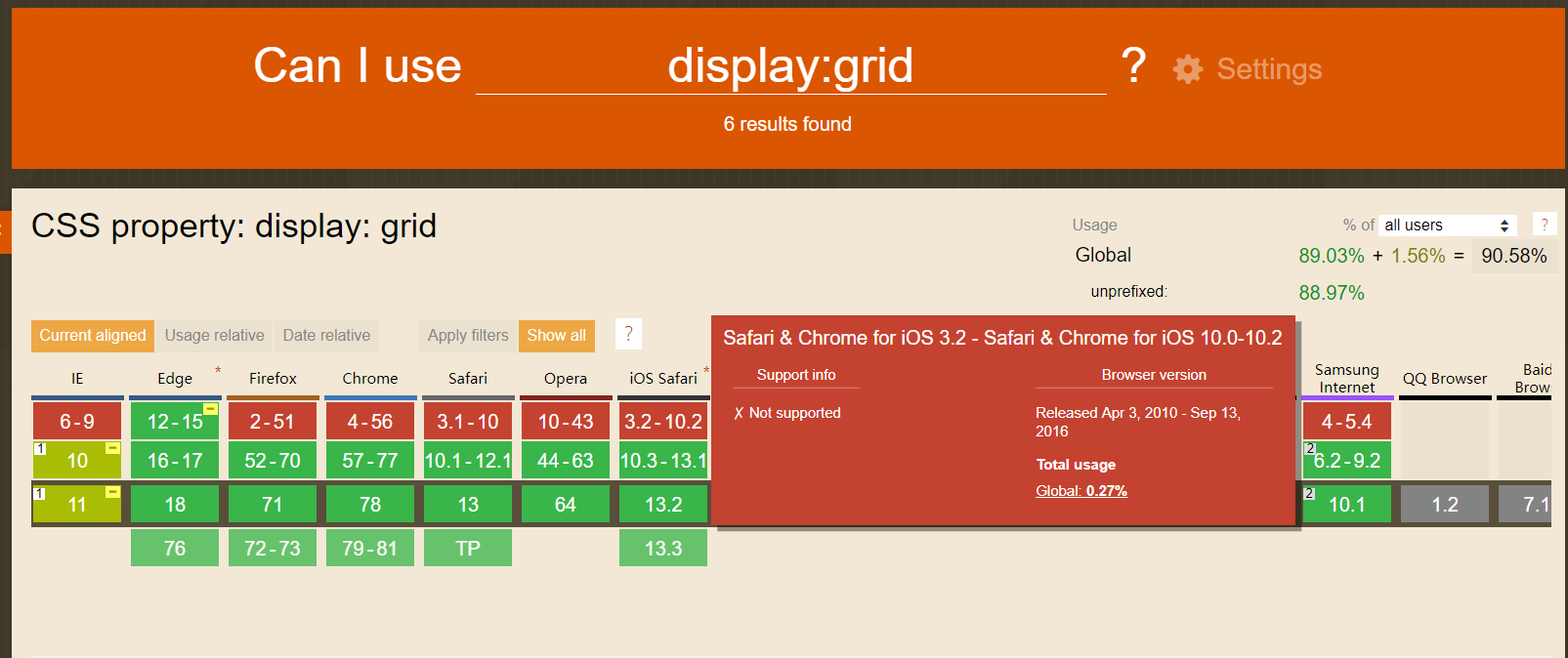Click the 6 results found text
Viewport: 1568px width, 658px height.
point(787,124)
